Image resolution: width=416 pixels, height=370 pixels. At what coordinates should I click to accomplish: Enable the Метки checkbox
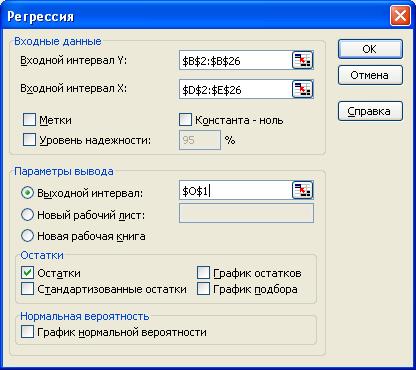coord(29,120)
